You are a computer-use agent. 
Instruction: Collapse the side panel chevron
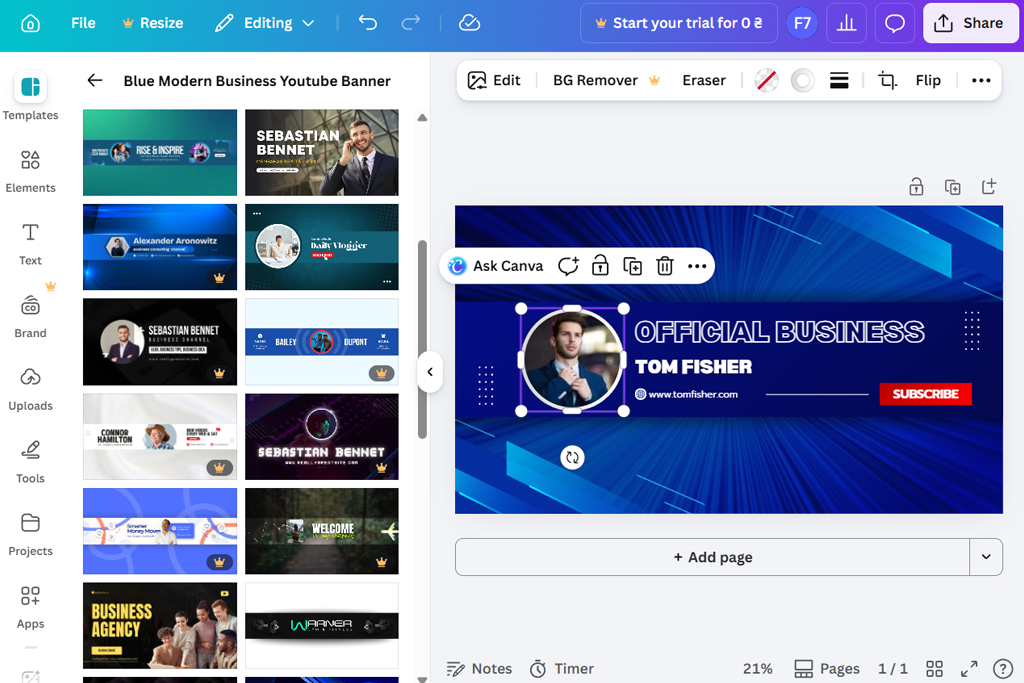click(430, 372)
